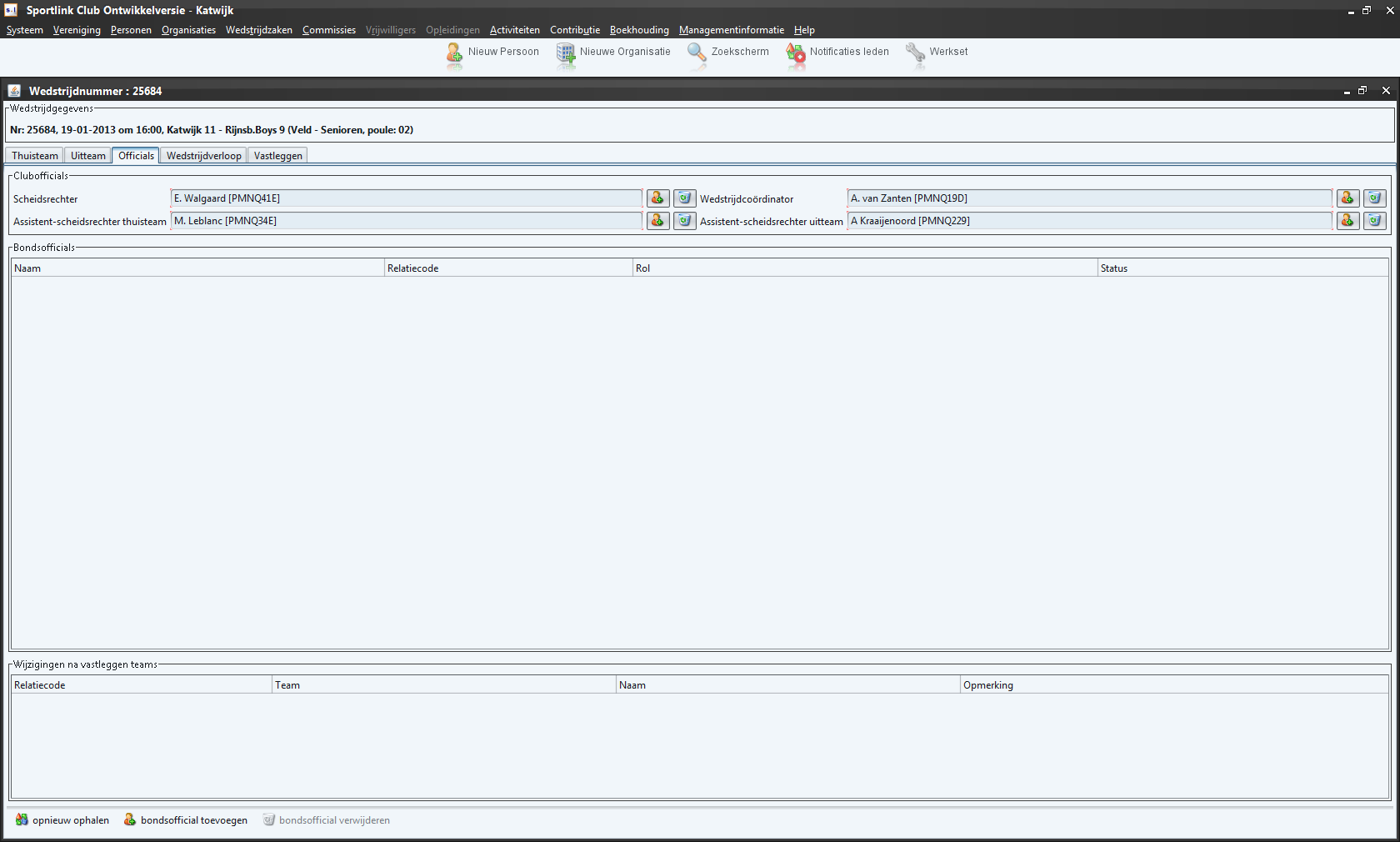Clear the Scheidsrechter field with trash icon

coord(684,198)
